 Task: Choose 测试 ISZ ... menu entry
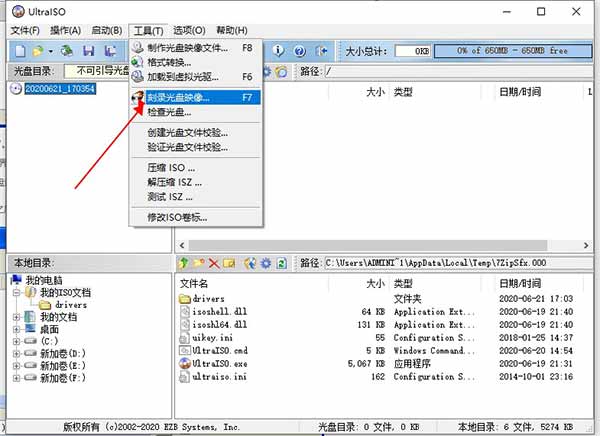(x=196, y=197)
